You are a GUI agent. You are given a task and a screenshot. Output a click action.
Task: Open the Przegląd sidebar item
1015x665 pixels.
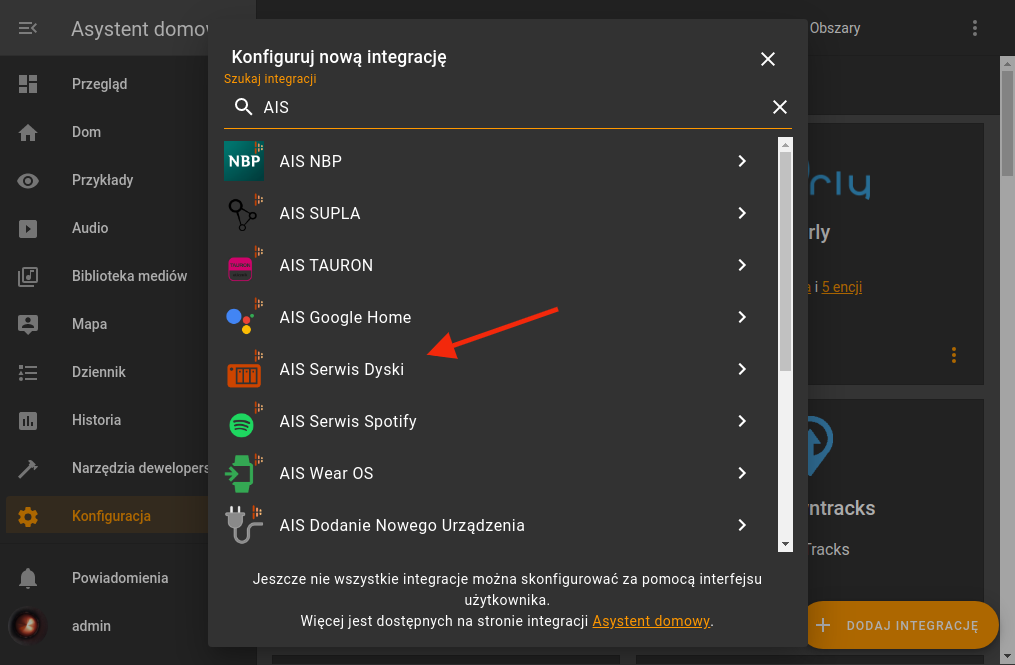(x=107, y=84)
